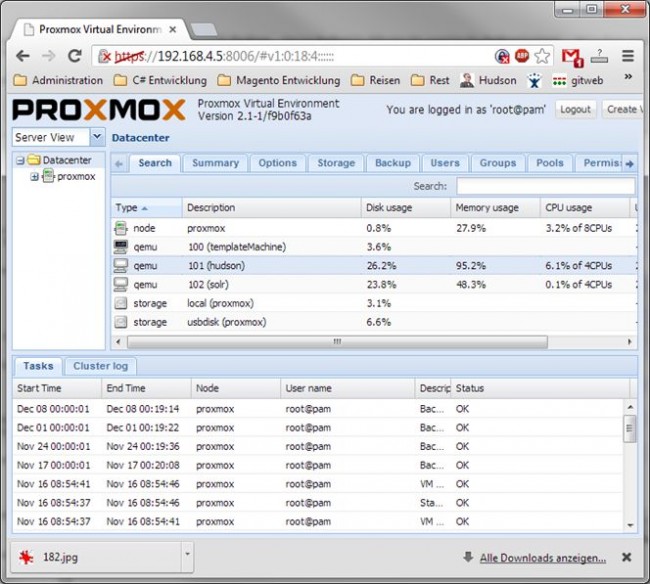Show more bookmarks chevron
Viewport: 650px width, 584px height.
coord(628,77)
